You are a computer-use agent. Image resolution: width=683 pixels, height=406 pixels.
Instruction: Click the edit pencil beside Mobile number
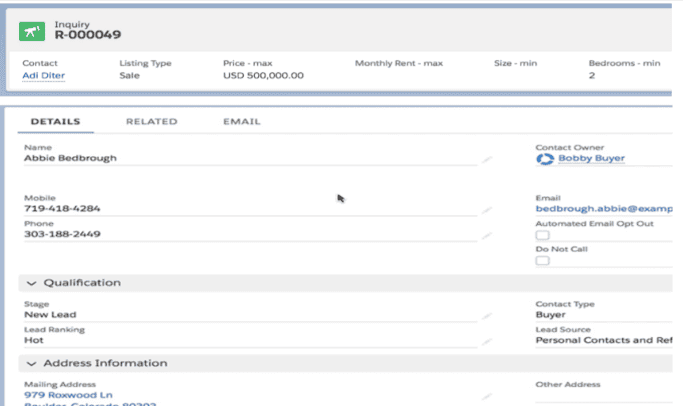[x=487, y=211]
